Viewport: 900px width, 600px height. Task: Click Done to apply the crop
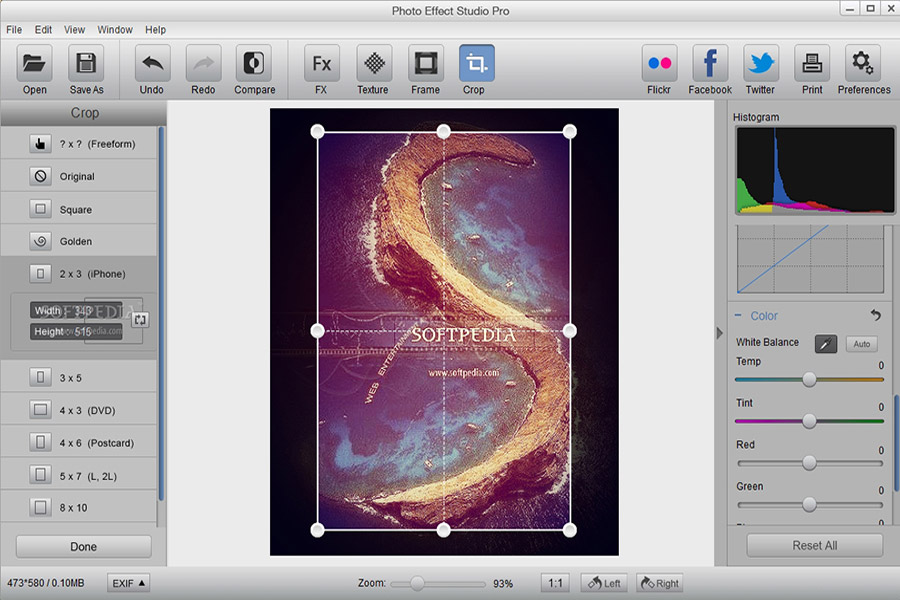(x=84, y=547)
